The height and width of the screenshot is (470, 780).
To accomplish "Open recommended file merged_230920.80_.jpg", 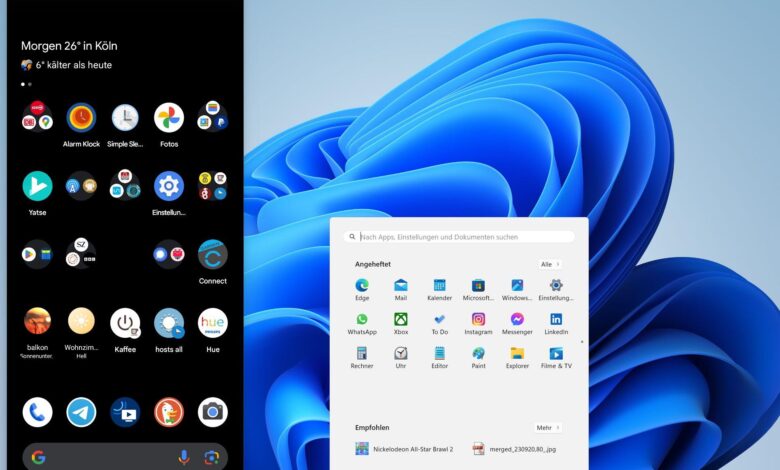I will [514, 449].
